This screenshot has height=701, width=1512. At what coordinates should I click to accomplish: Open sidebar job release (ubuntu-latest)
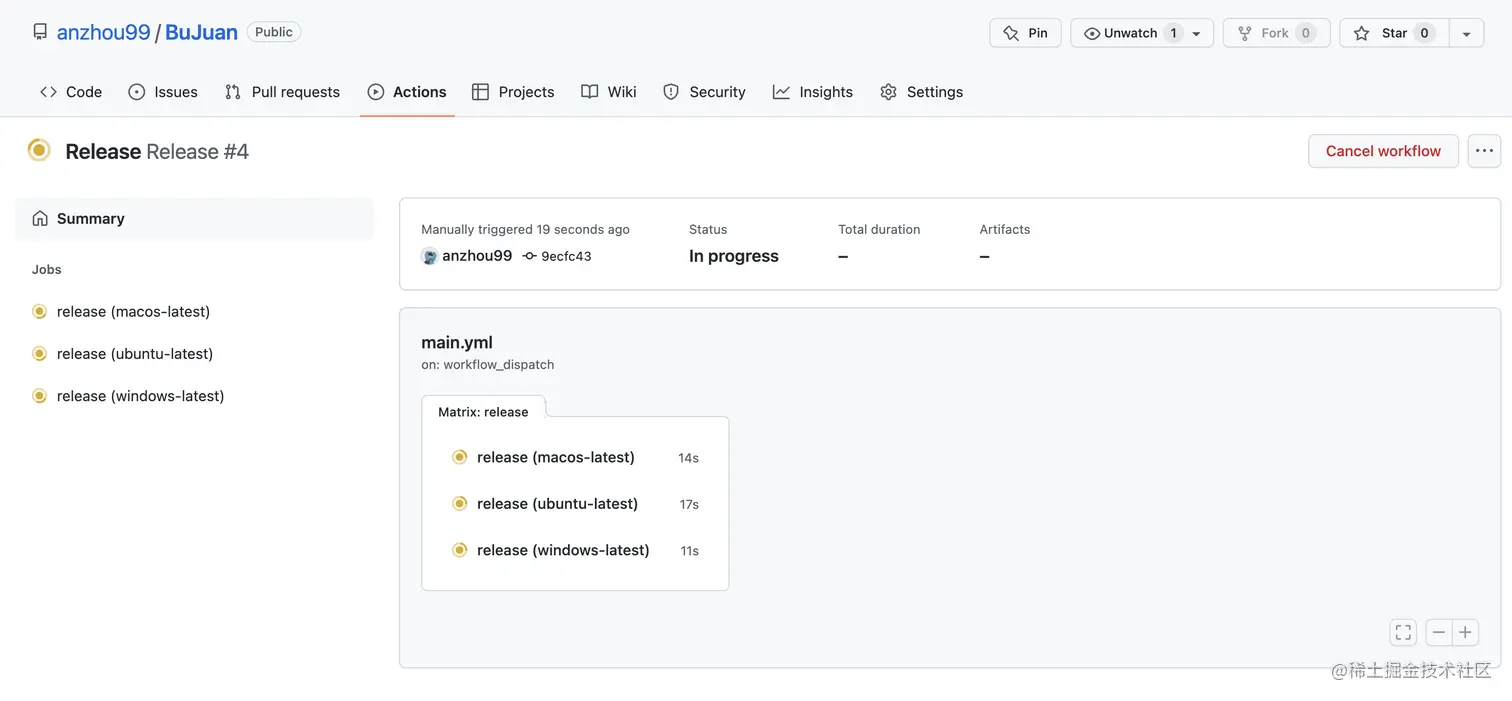pyautogui.click(x=135, y=353)
